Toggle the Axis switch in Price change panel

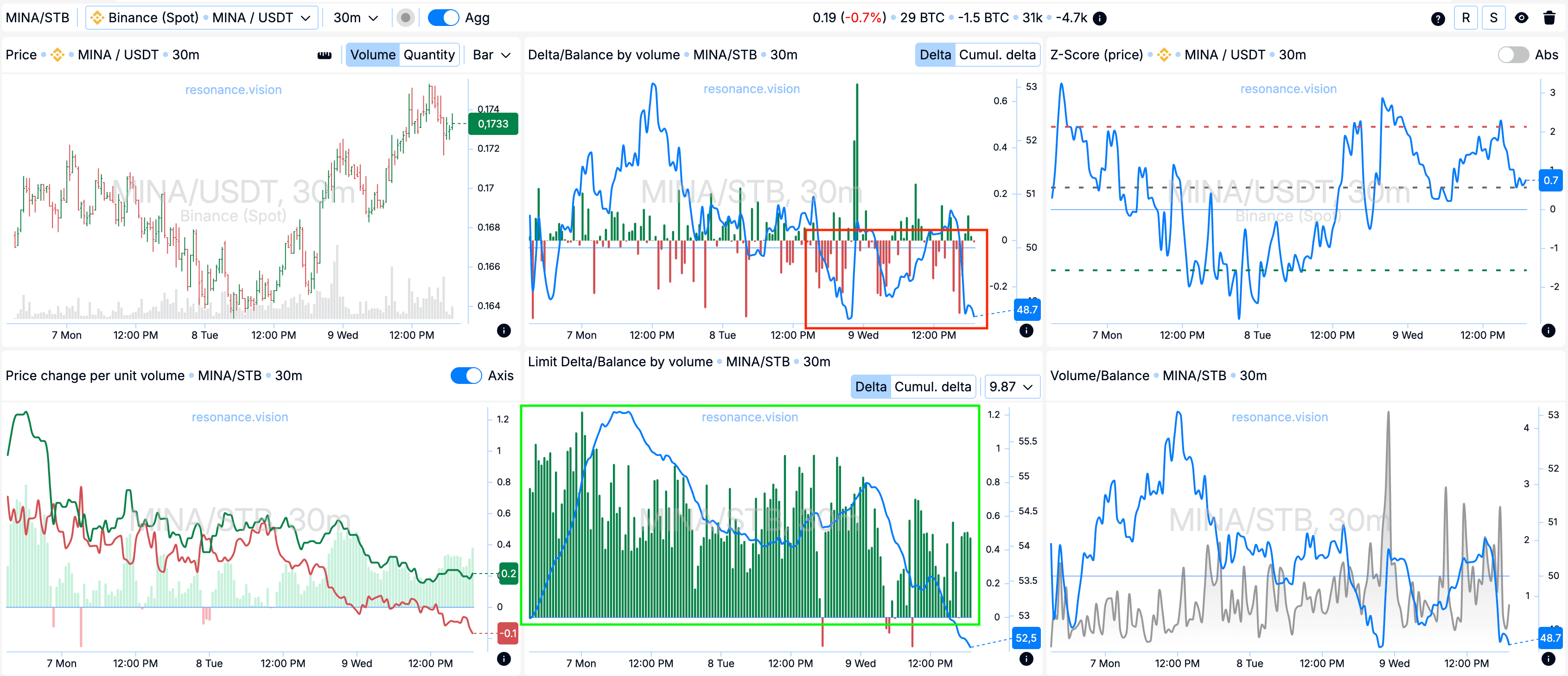[465, 376]
